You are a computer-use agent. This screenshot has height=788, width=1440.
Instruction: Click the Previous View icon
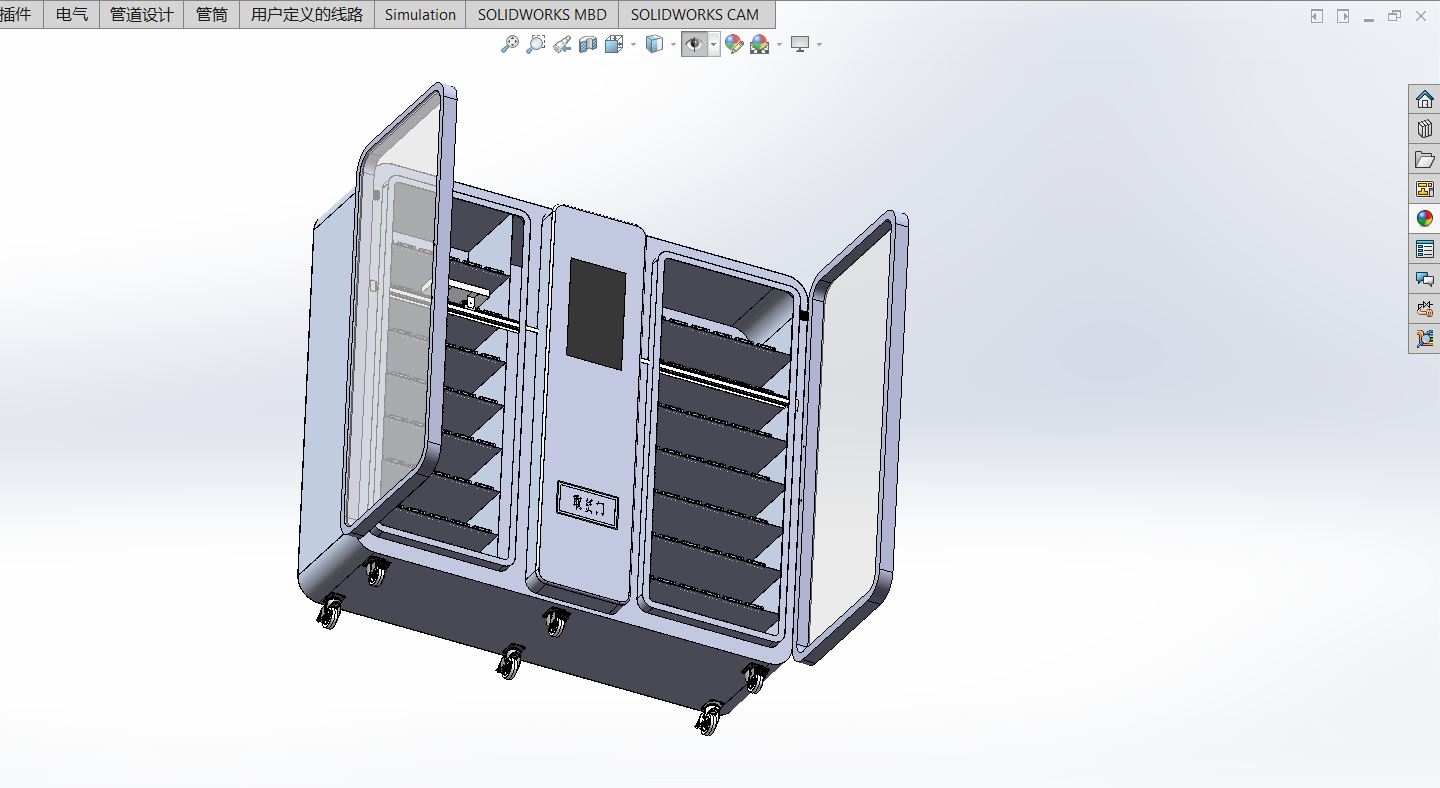(x=562, y=44)
